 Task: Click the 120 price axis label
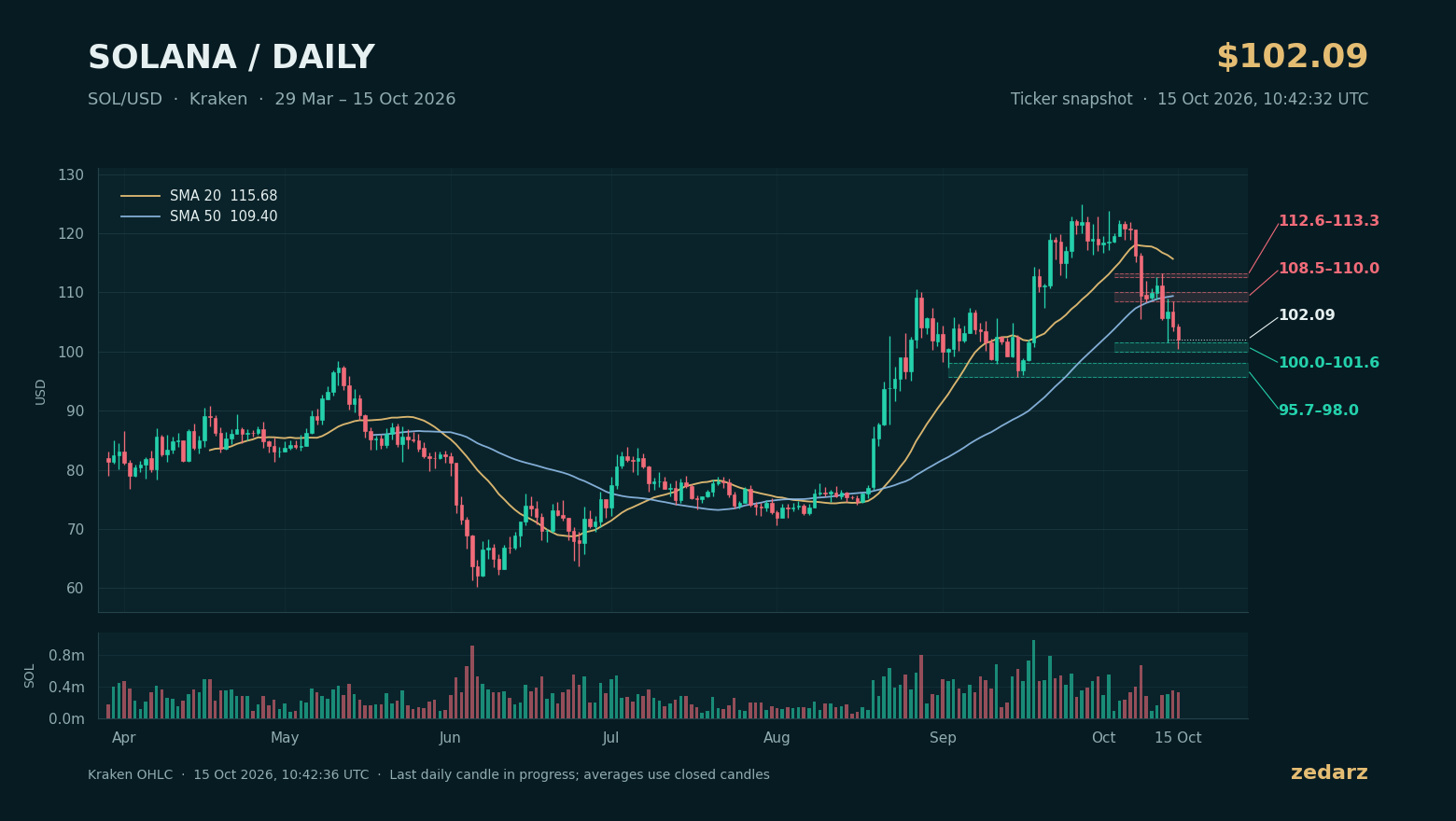point(71,233)
